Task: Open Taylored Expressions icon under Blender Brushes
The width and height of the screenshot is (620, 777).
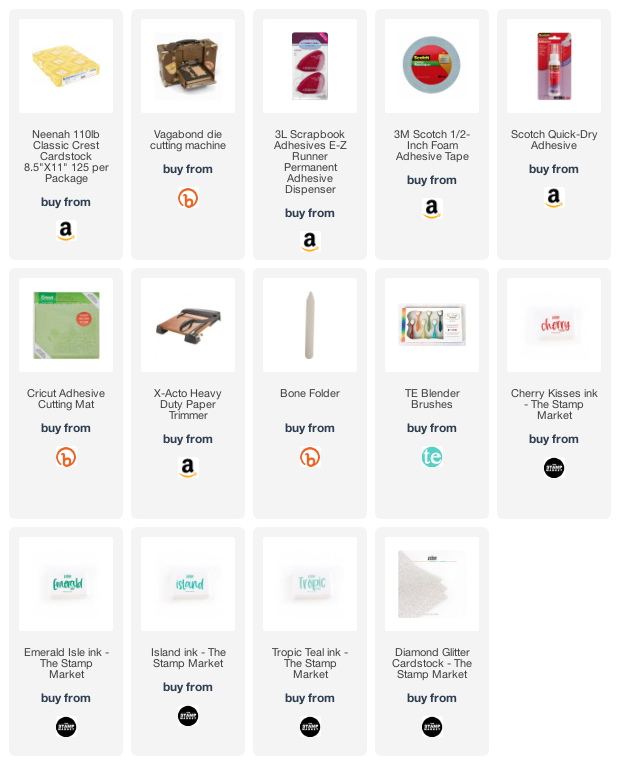Action: 432,457
